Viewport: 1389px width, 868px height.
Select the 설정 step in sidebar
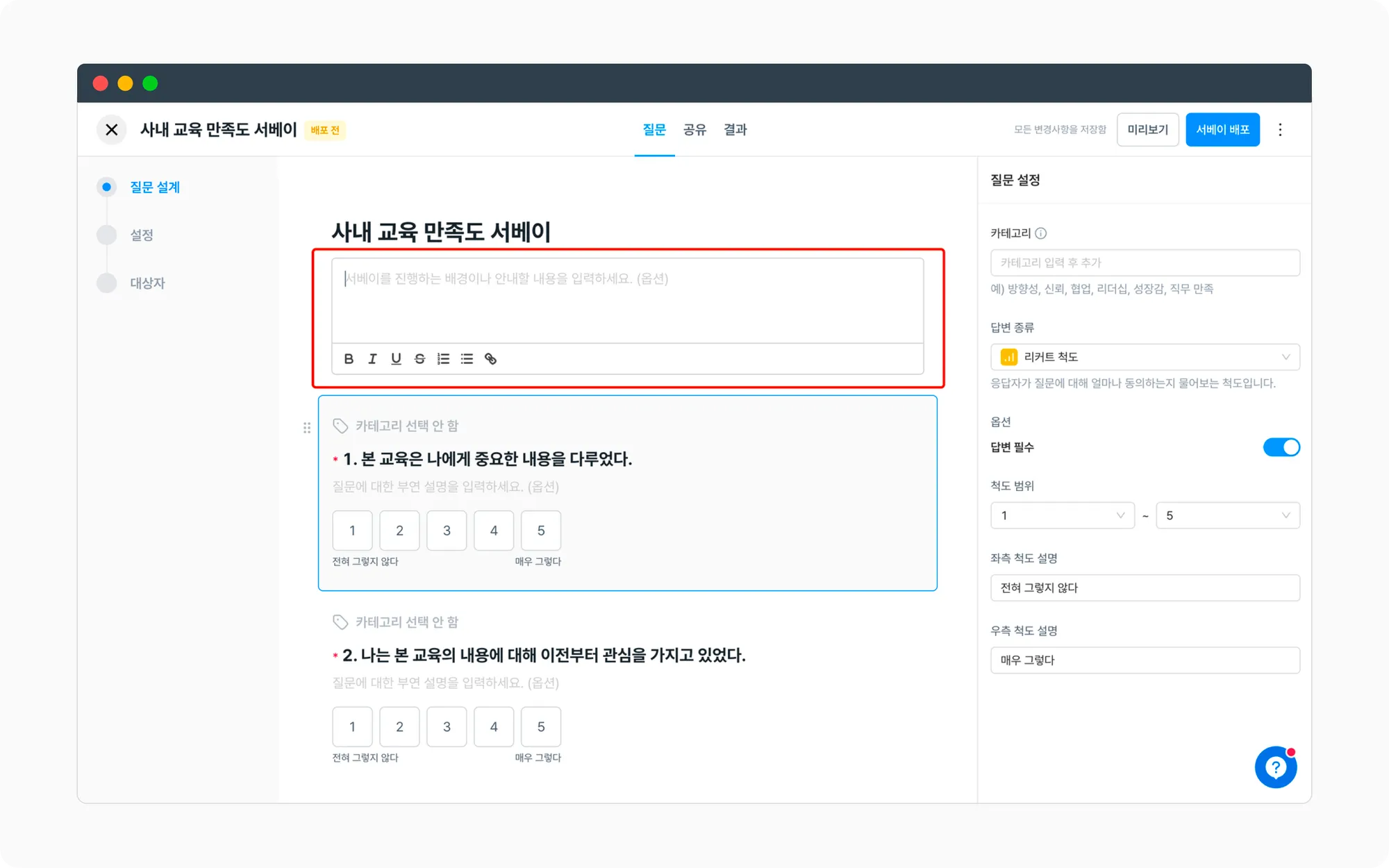142,235
